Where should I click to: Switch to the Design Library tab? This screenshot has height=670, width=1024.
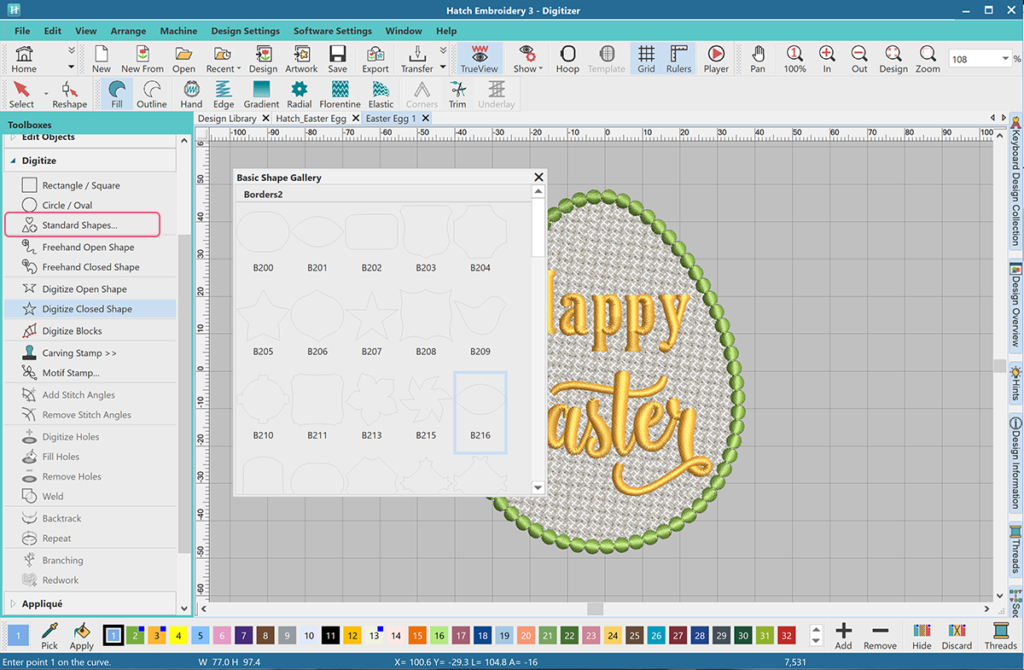click(x=227, y=118)
